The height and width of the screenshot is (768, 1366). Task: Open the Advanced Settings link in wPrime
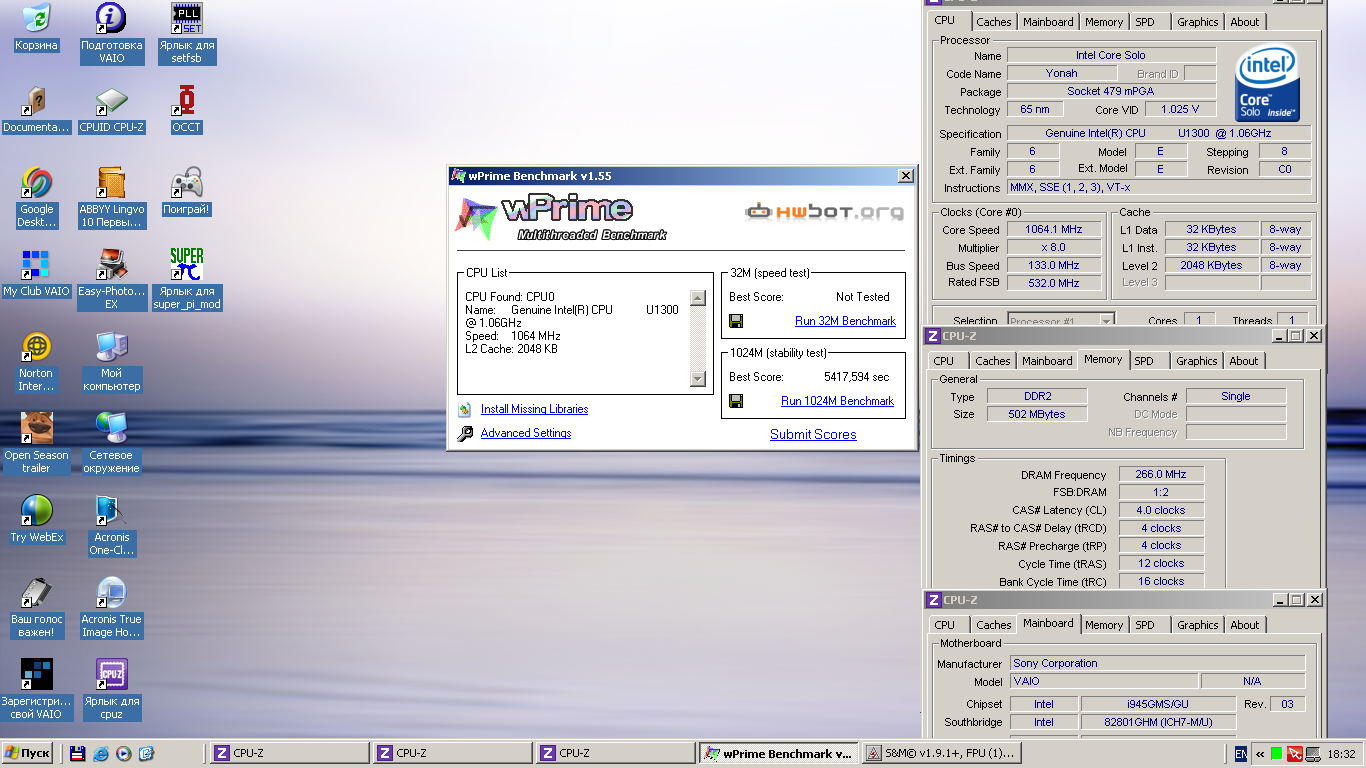(x=526, y=433)
